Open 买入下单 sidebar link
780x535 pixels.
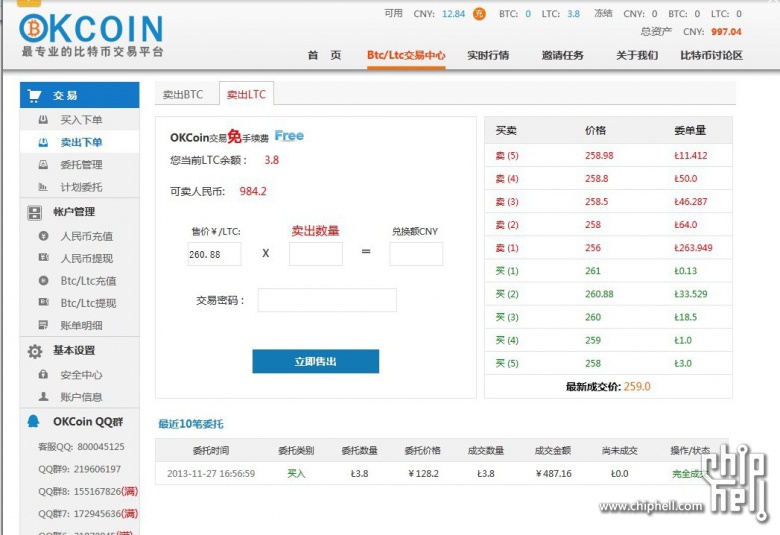coord(81,120)
